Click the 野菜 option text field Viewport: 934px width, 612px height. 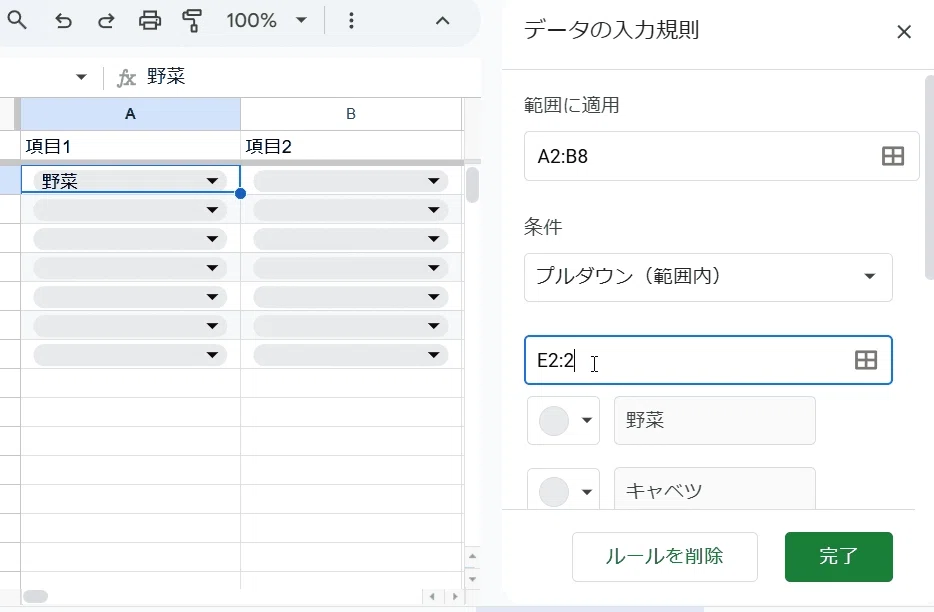pos(714,421)
